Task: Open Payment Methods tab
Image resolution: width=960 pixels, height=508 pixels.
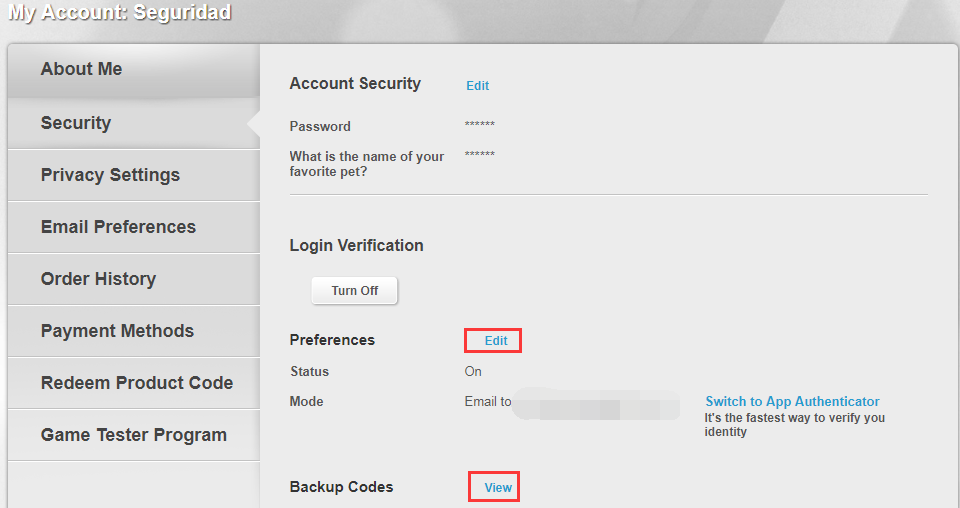Action: (133, 331)
